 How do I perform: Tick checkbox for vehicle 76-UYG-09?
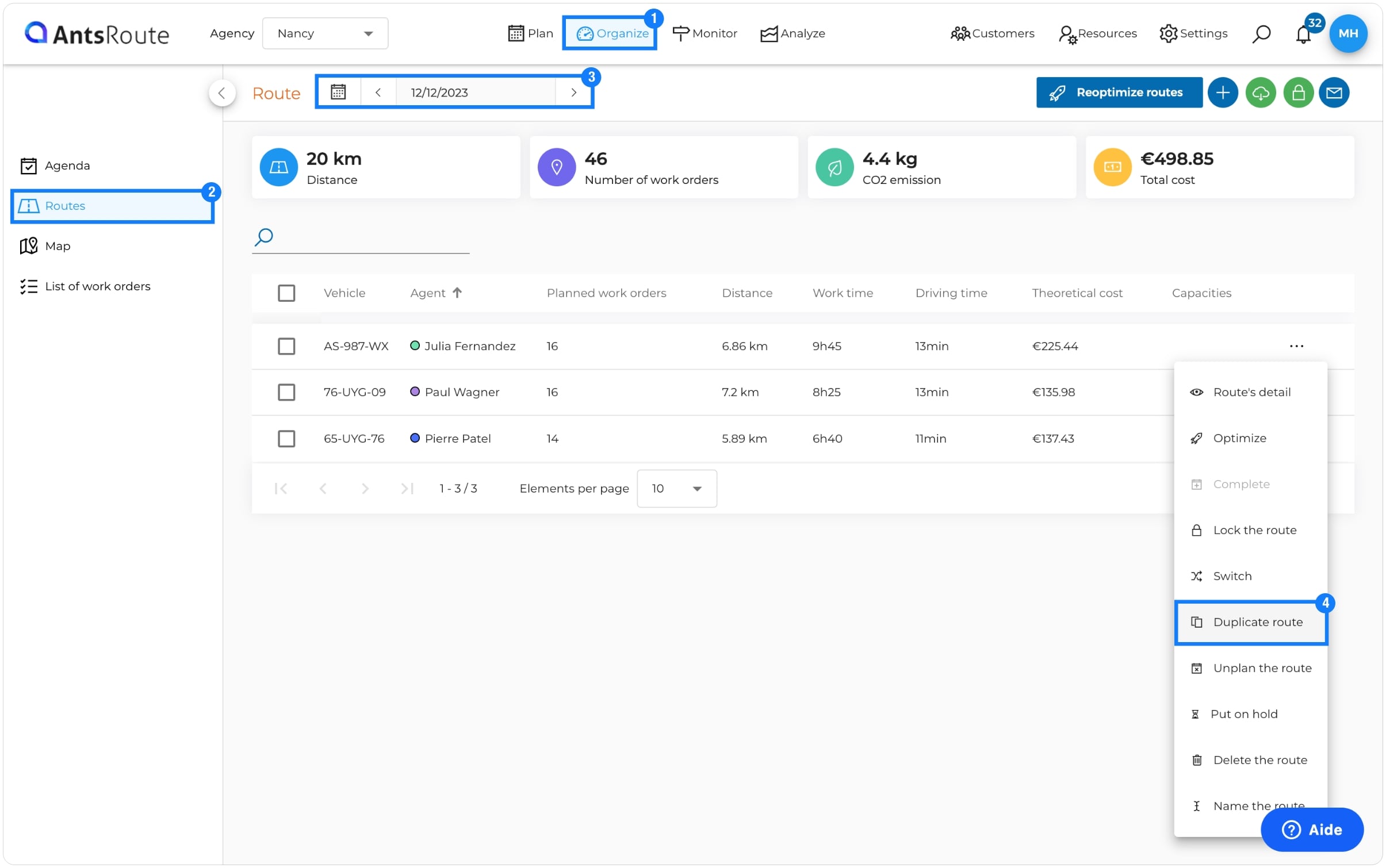(286, 392)
